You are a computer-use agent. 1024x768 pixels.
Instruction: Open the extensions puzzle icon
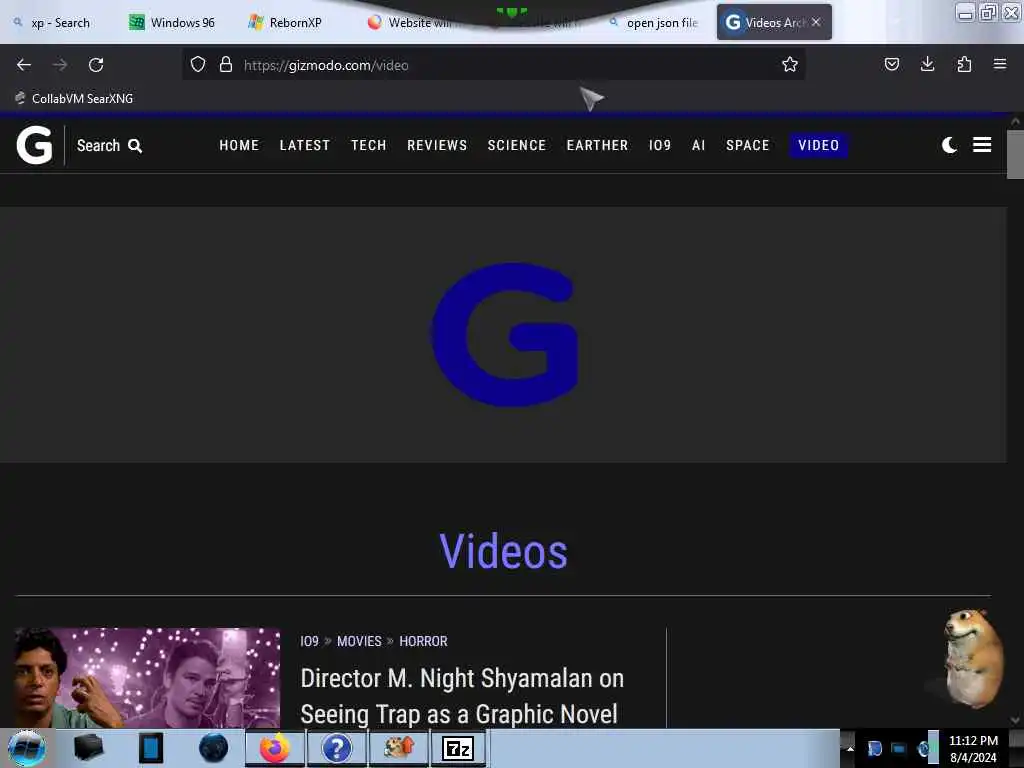964,64
